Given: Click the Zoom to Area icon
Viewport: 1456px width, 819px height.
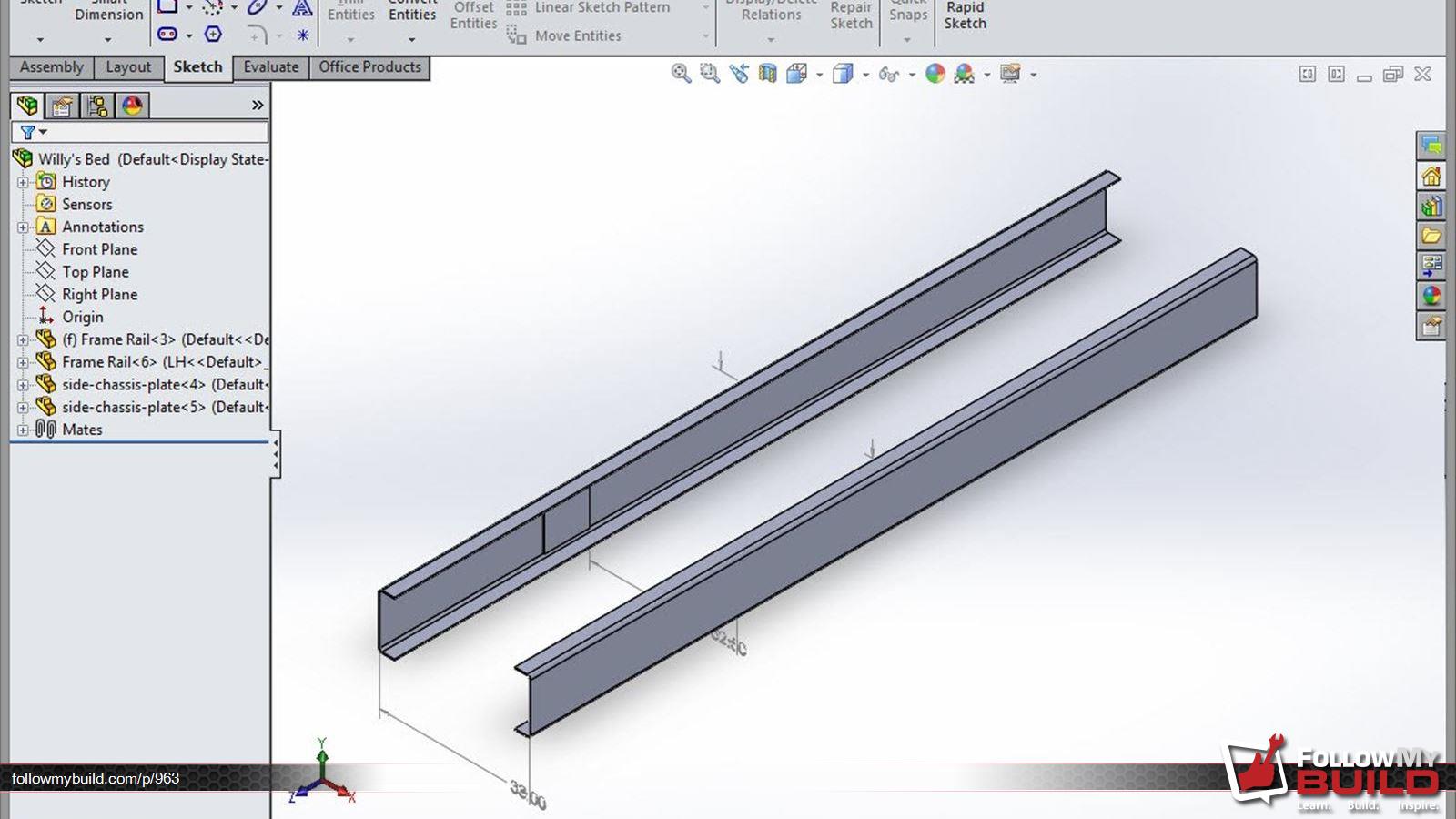Looking at the screenshot, I should click(710, 74).
